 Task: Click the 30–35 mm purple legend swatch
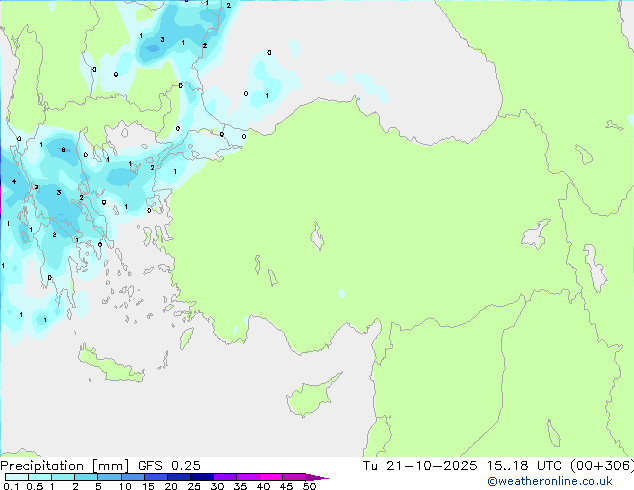(224, 477)
